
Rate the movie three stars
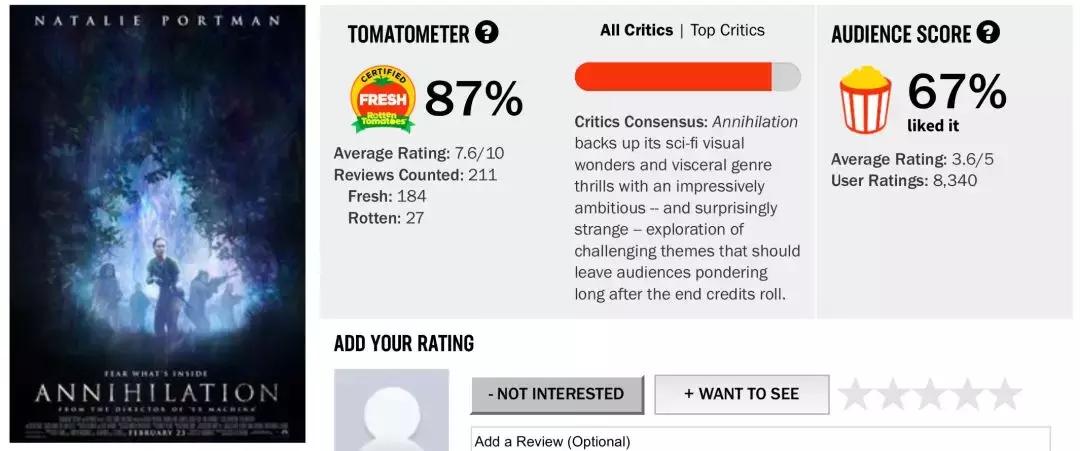pyautogui.click(x=930, y=394)
